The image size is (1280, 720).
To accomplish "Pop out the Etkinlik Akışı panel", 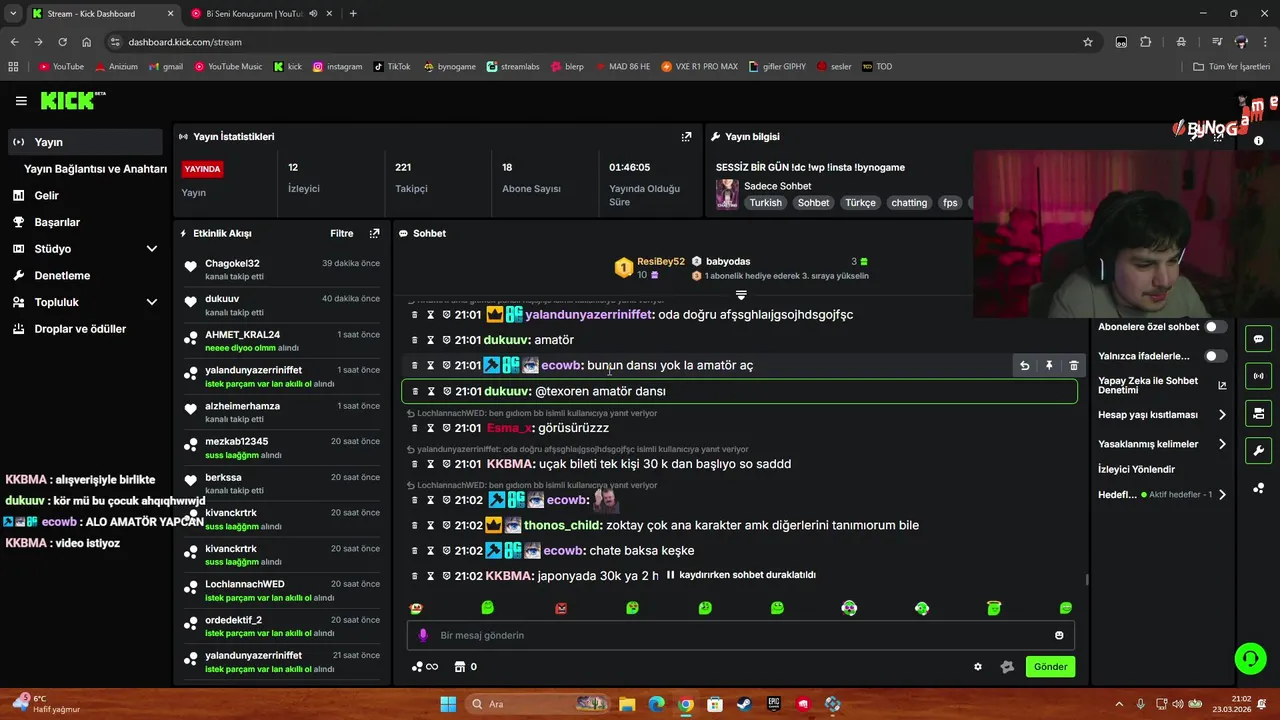I will click(x=374, y=233).
